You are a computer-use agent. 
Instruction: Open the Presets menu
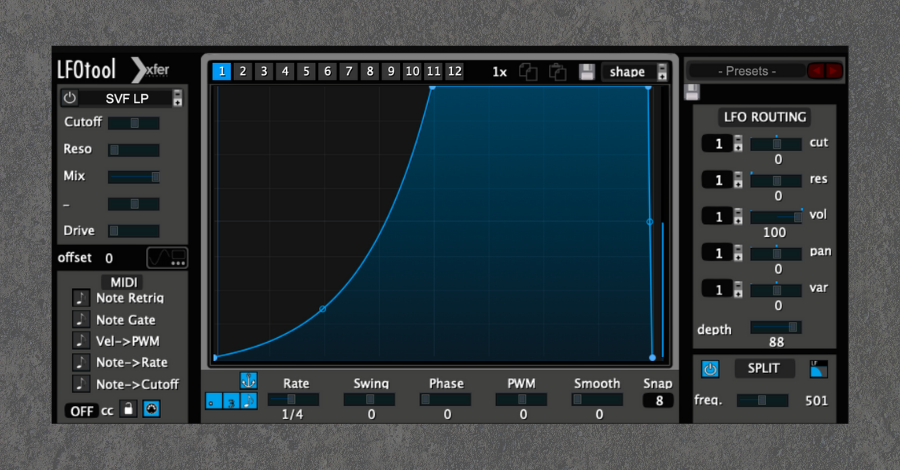pos(747,71)
